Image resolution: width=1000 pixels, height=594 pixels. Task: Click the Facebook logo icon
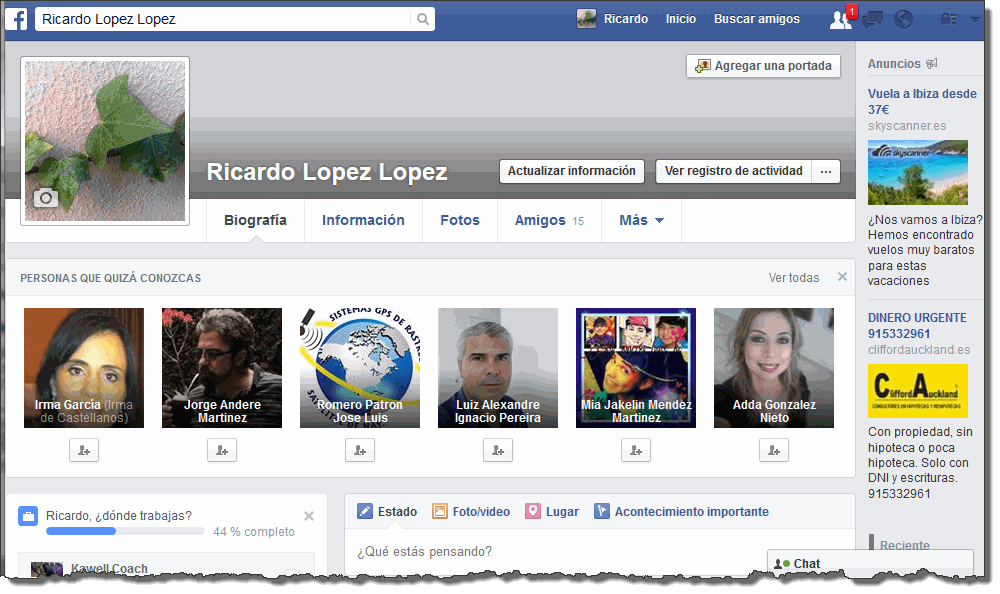[19, 19]
